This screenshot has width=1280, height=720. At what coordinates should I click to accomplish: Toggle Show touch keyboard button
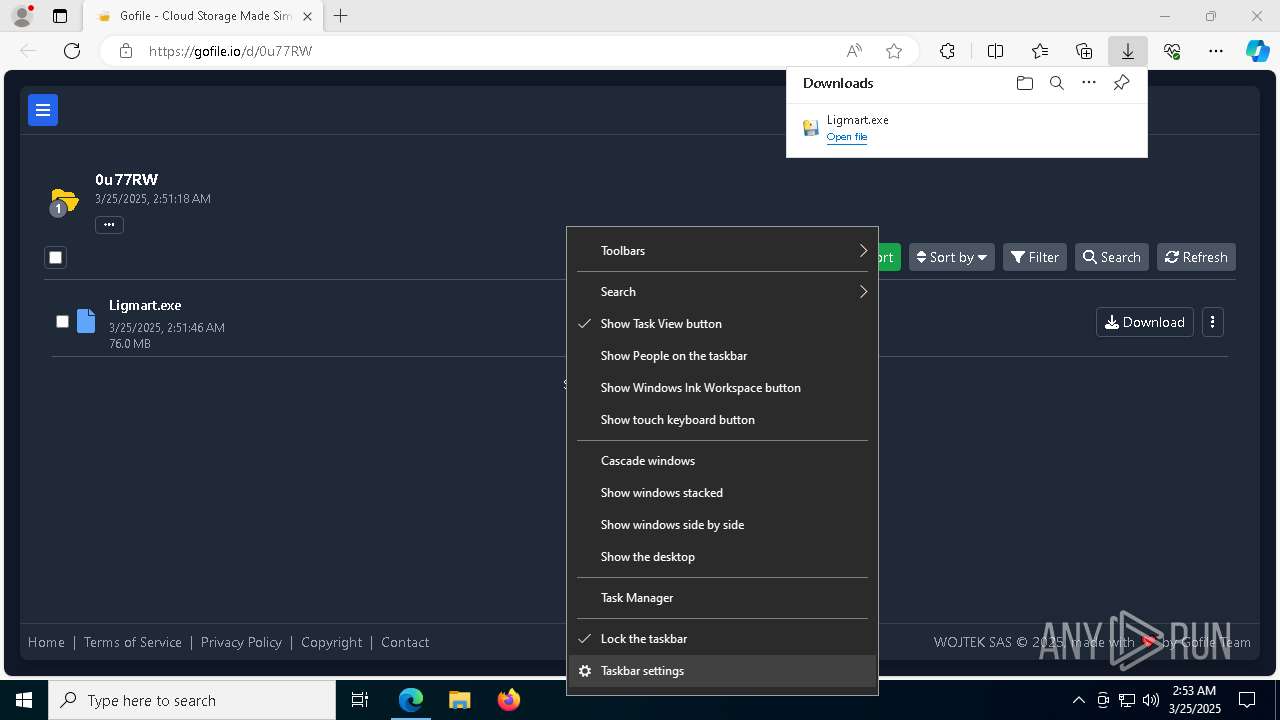click(x=722, y=420)
